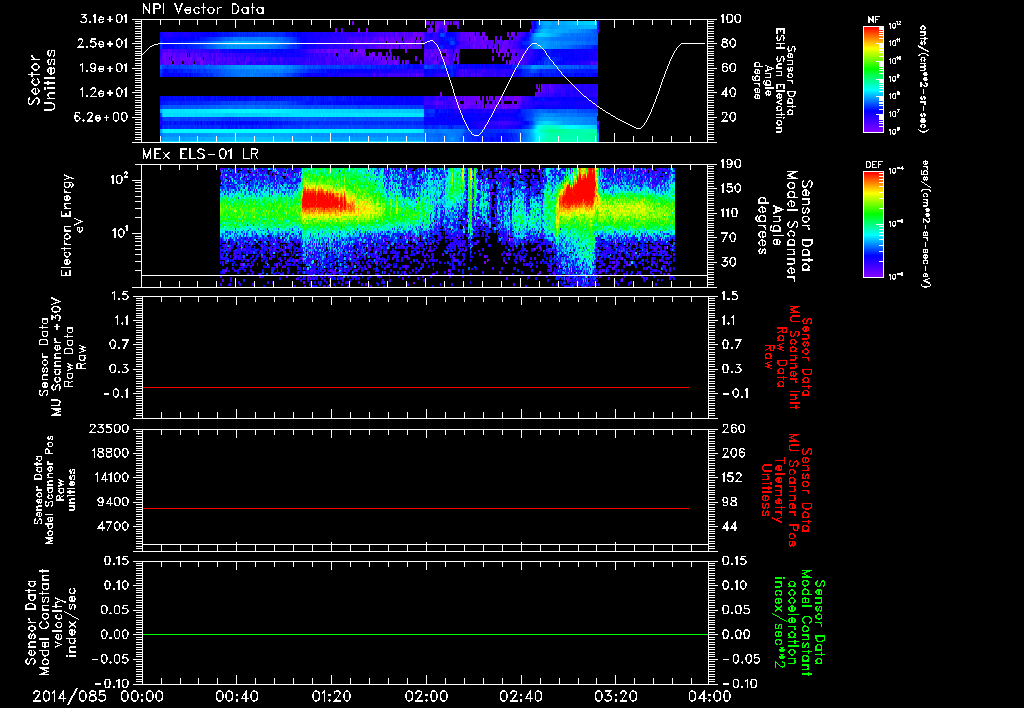The height and width of the screenshot is (708, 1024).
Task: Select the MEx ELS-01 LR panel title
Action: (x=199, y=154)
